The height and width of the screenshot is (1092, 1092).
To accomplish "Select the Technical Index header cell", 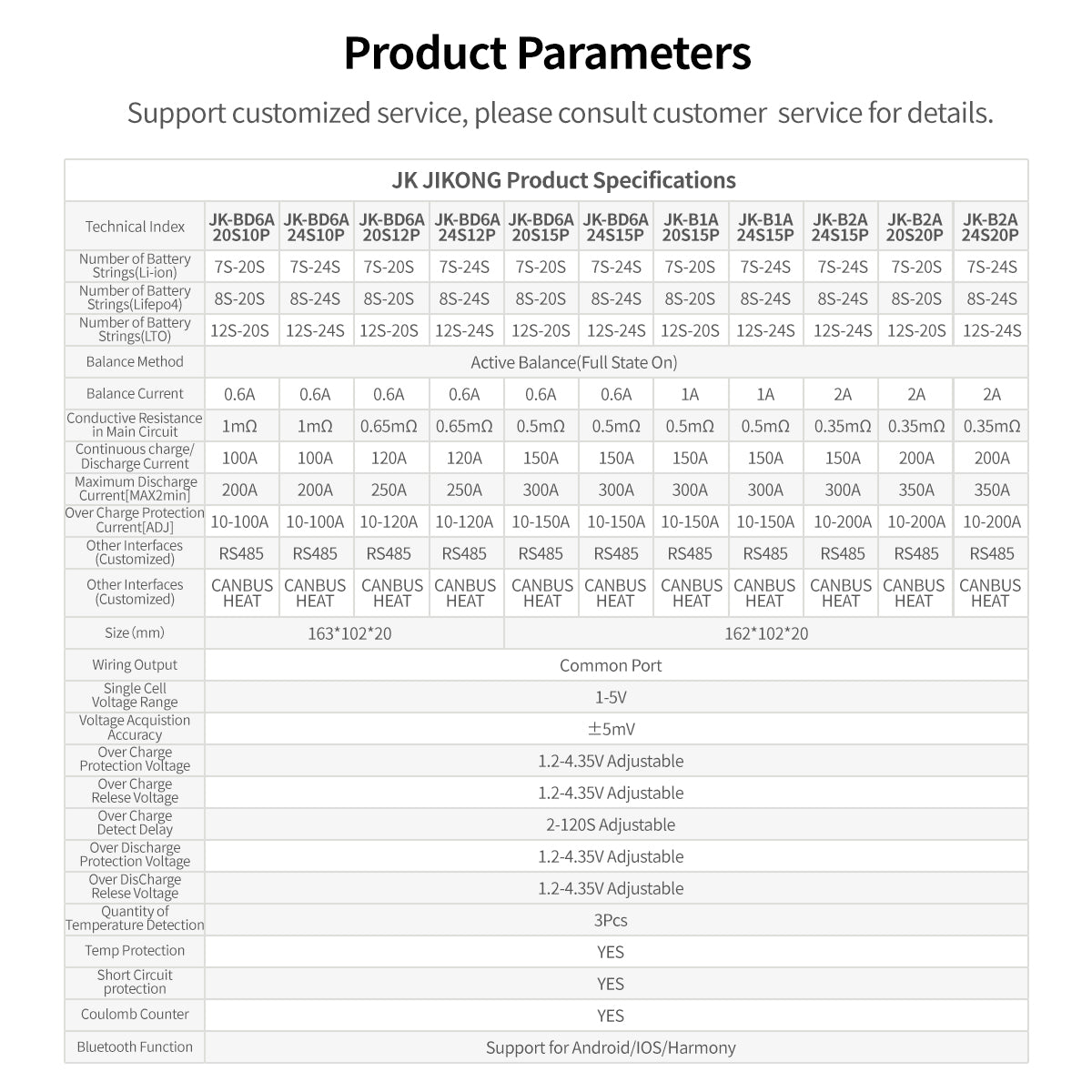I will pyautogui.click(x=135, y=227).
